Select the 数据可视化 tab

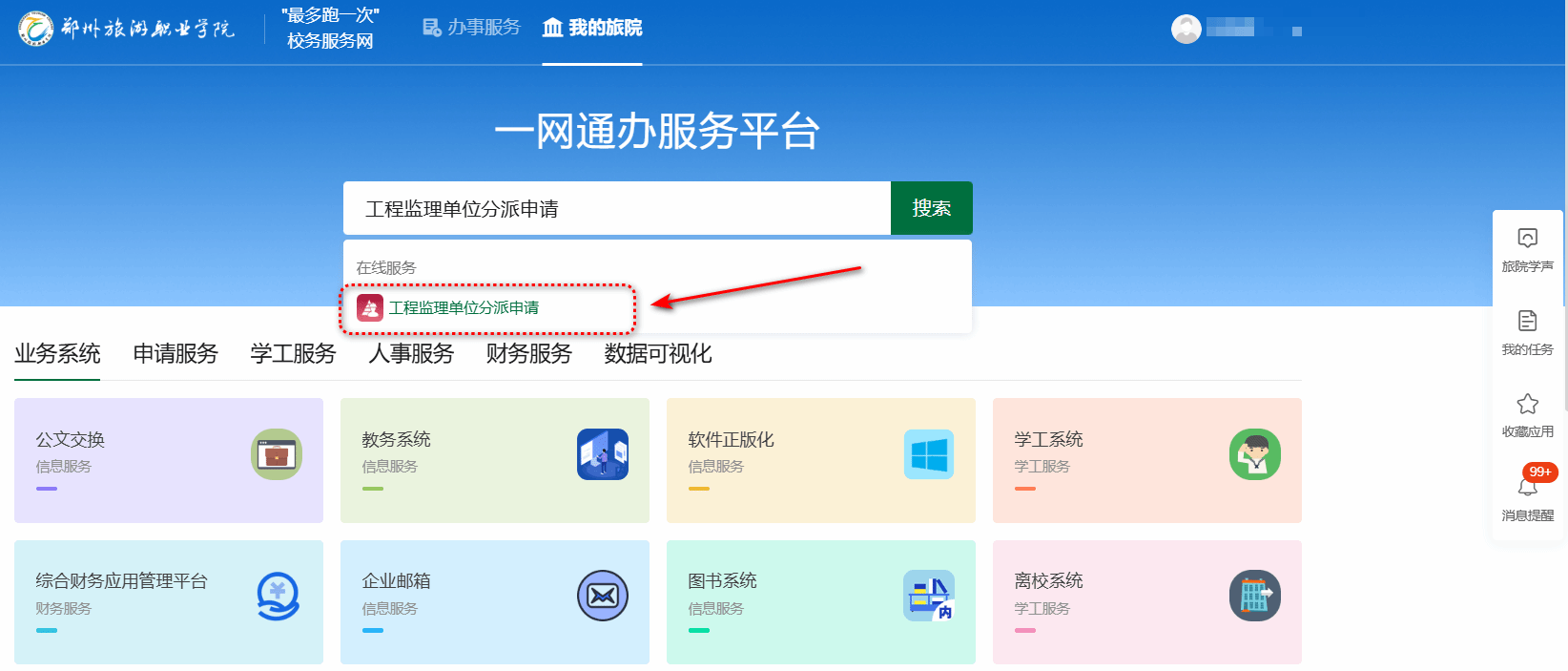coord(657,354)
